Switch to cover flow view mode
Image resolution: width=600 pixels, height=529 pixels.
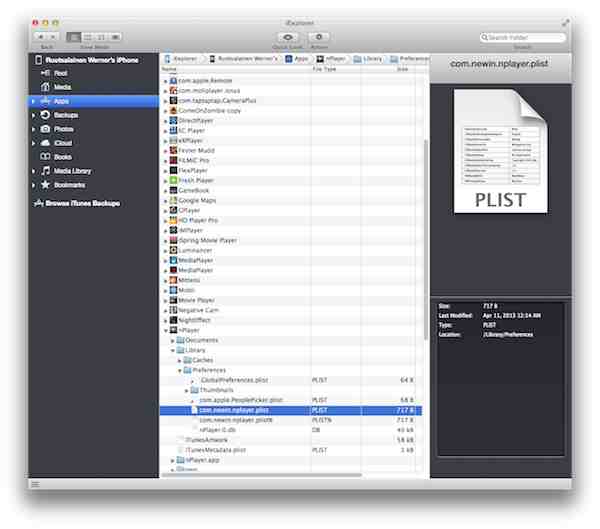pyautogui.click(x=115, y=37)
